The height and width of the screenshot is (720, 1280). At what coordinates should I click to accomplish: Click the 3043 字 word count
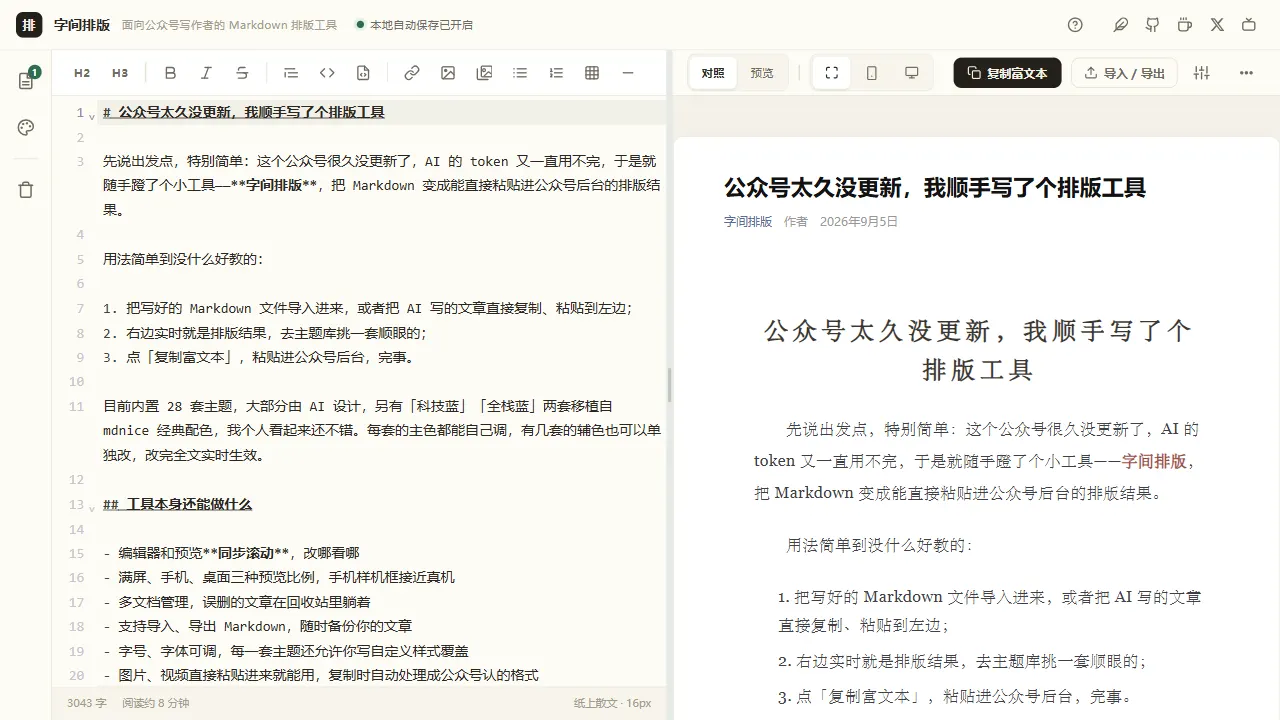pyautogui.click(x=87, y=703)
